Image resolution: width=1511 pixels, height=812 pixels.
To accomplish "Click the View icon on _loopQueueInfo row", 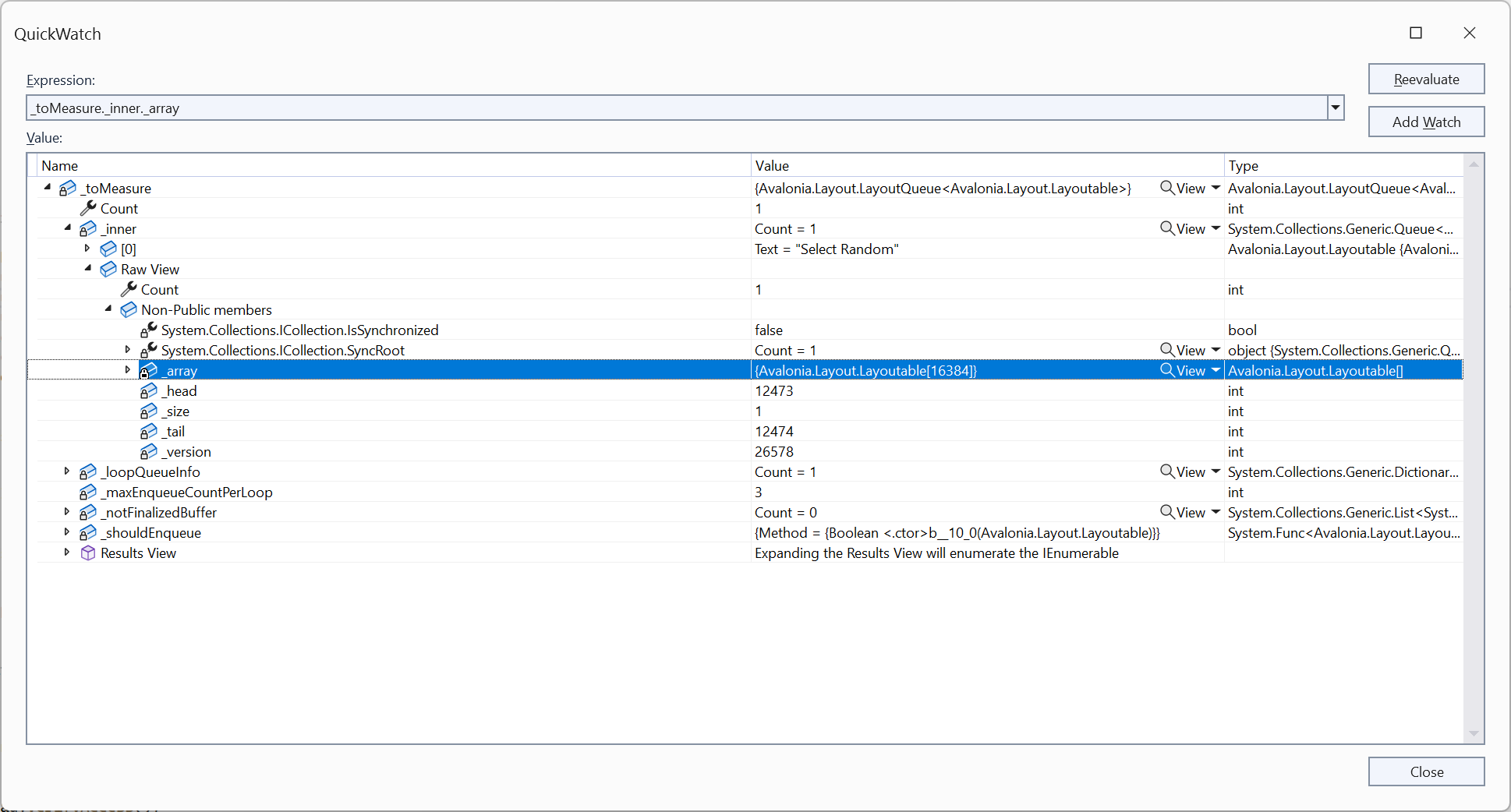I will point(1167,471).
